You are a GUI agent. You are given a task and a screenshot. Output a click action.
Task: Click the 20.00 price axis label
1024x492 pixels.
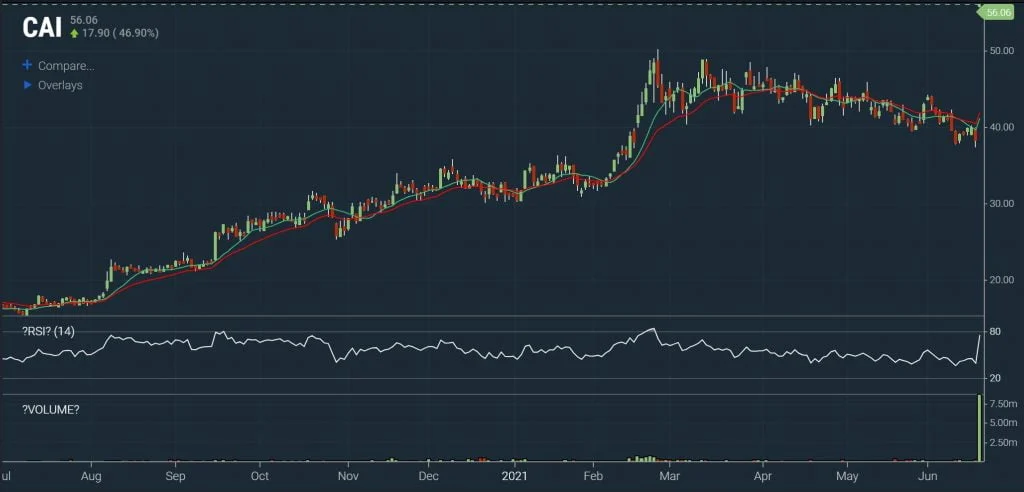1000,280
